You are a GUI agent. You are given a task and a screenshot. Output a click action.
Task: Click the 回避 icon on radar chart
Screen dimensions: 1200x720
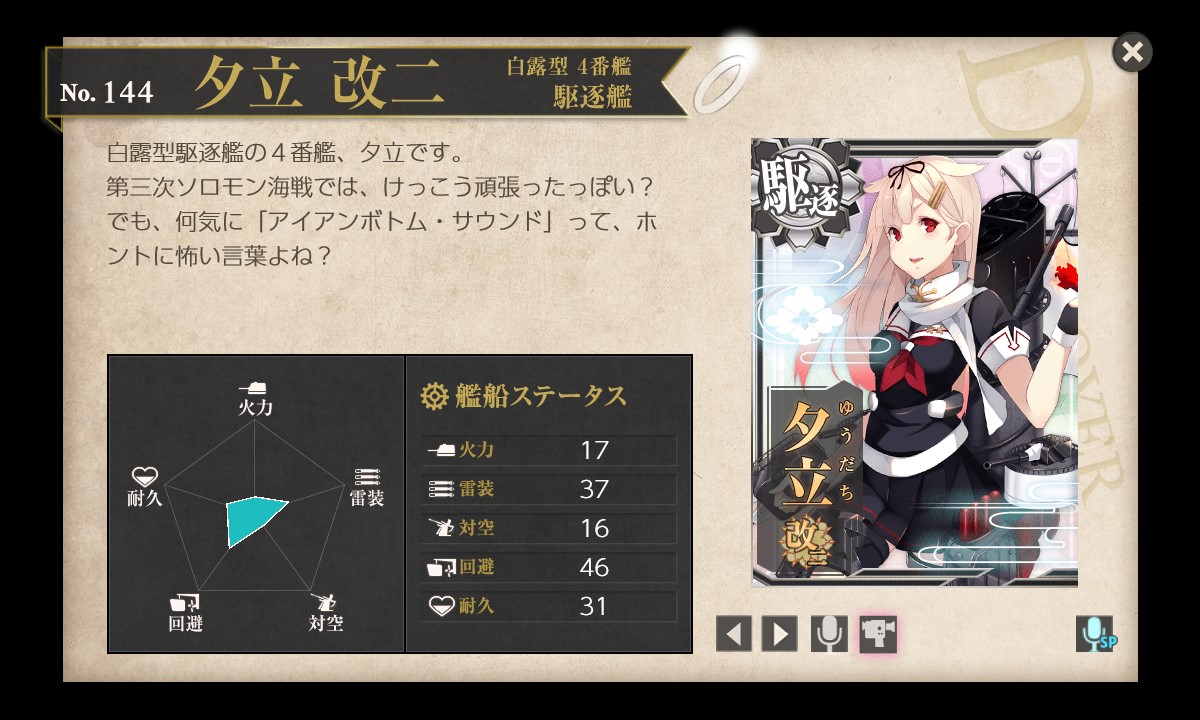[185, 602]
